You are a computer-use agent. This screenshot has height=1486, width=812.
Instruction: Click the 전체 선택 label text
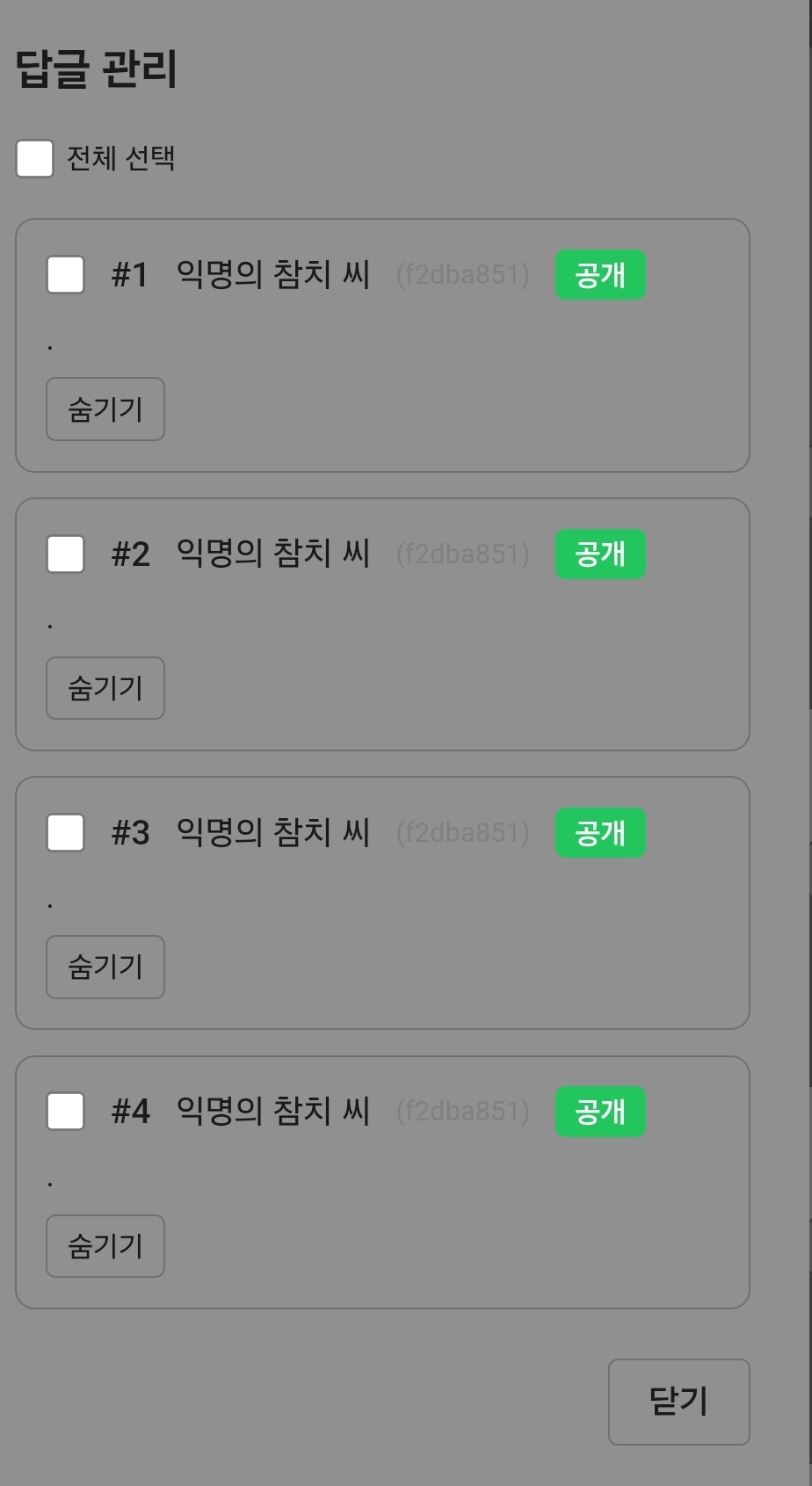121,159
